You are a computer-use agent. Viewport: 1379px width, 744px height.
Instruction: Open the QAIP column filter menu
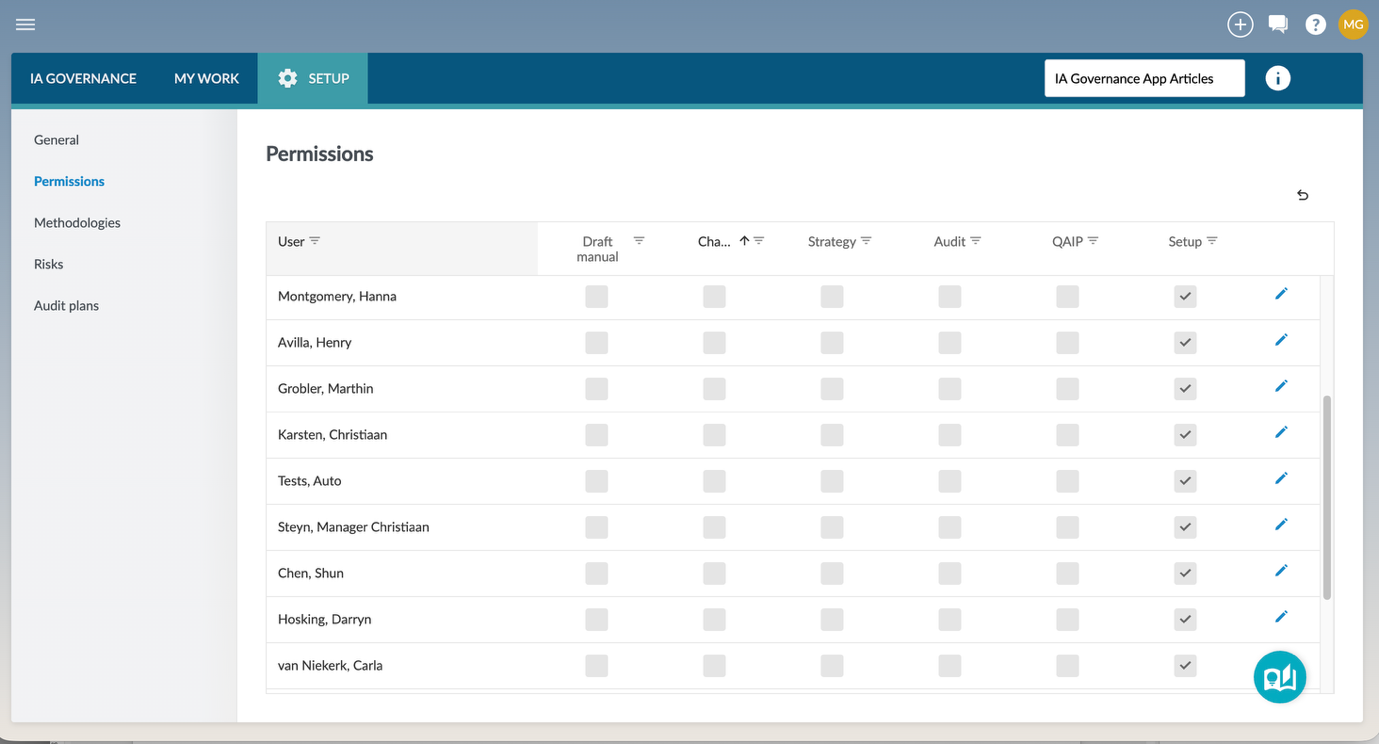point(1093,241)
